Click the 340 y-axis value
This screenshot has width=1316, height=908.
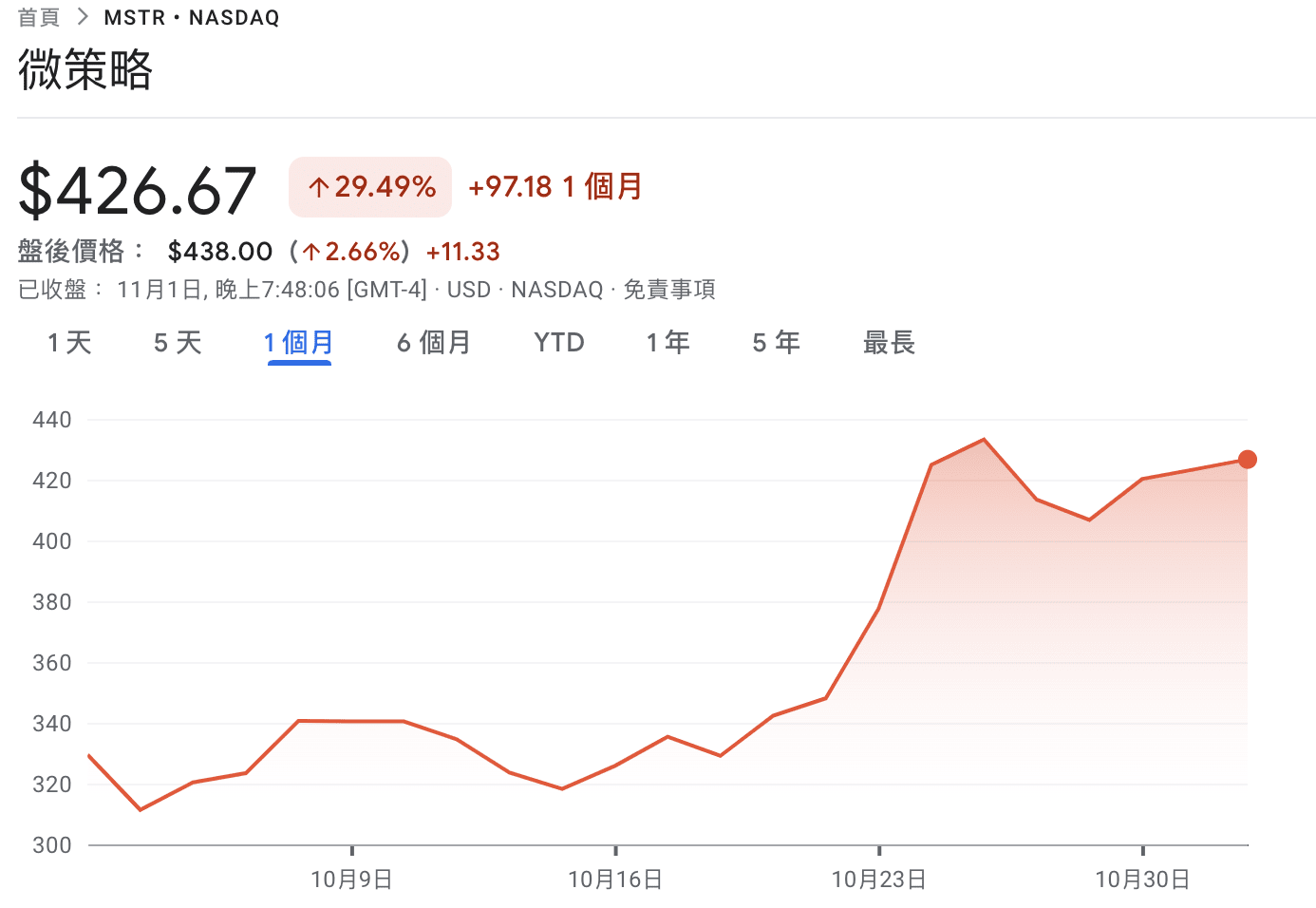click(x=52, y=724)
